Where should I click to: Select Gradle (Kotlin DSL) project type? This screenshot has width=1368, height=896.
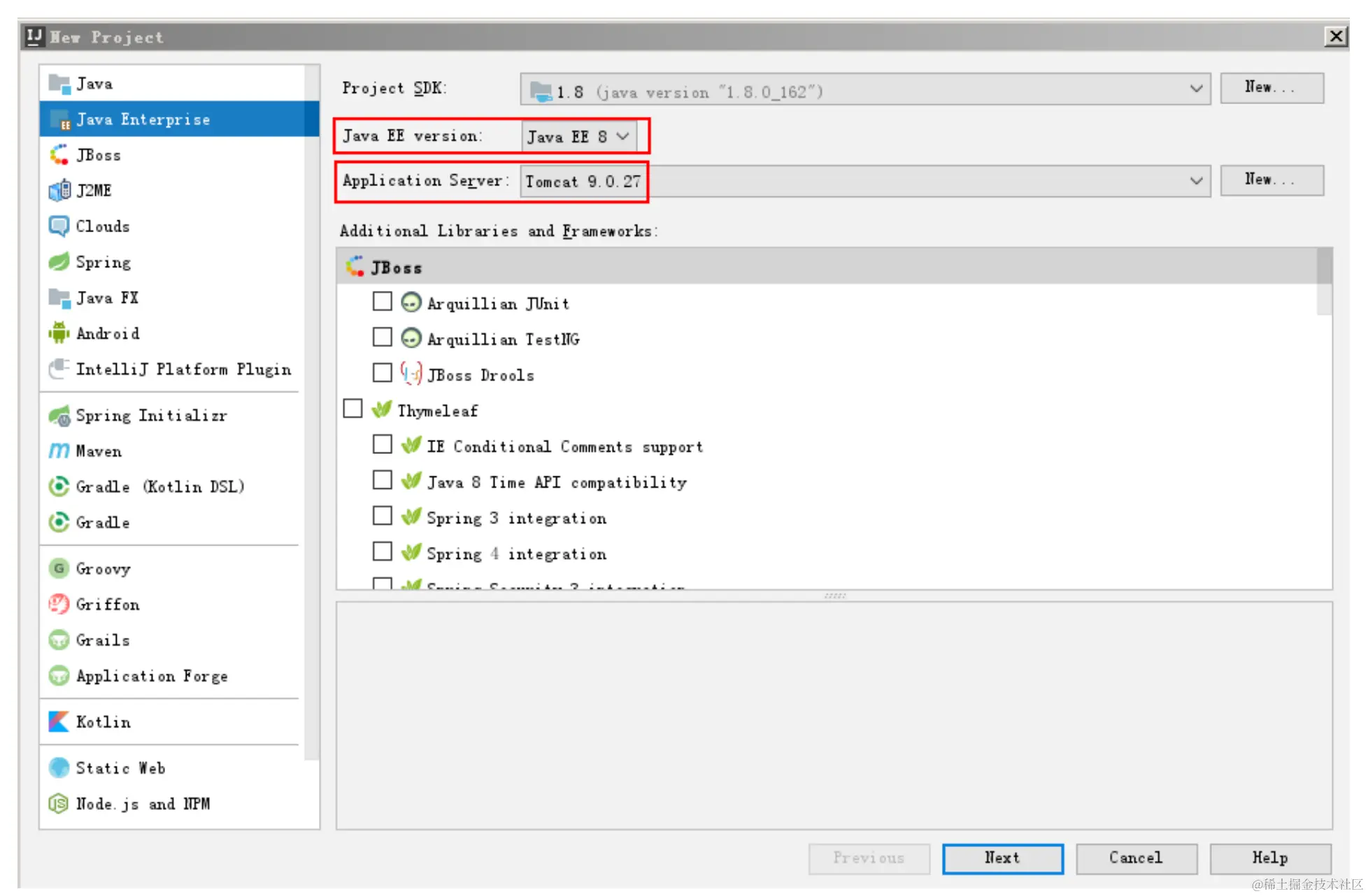coord(159,487)
